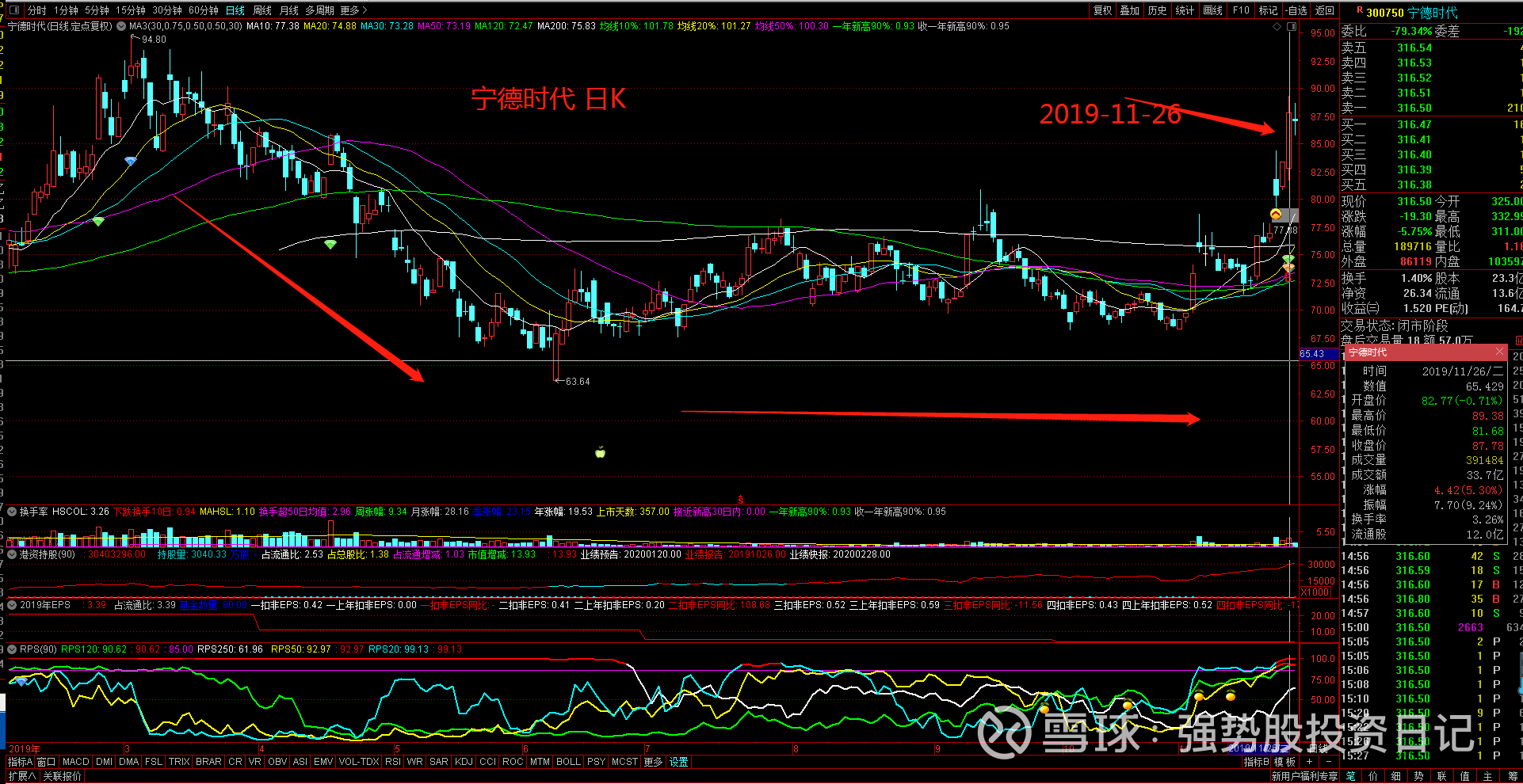This screenshot has width=1523, height=784.
Task: Click the green apple marker in the chart
Action: pyautogui.click(x=600, y=452)
